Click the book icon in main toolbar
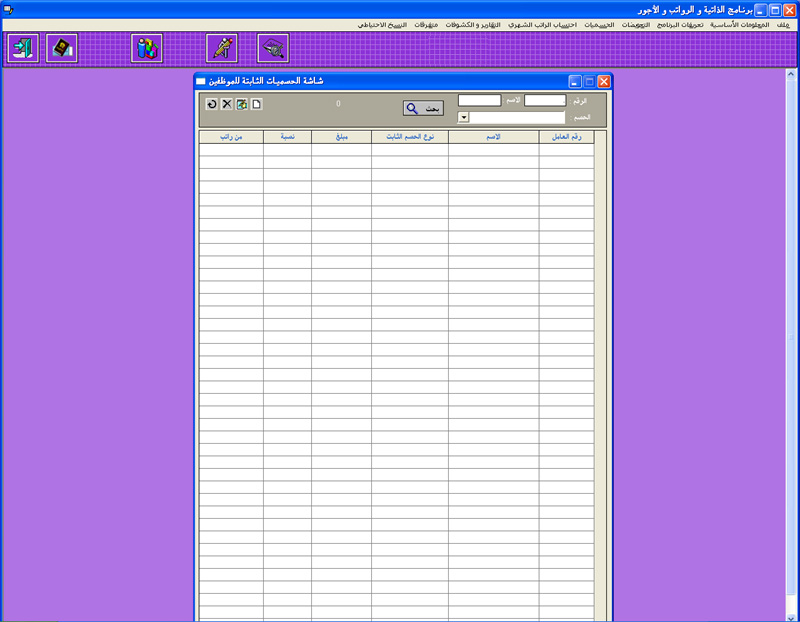The image size is (800, 622). (63, 48)
